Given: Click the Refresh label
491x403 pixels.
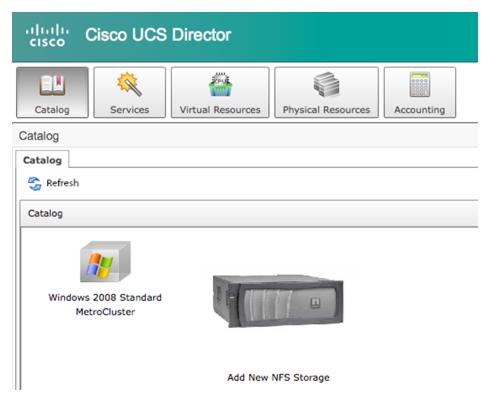Looking at the screenshot, I should [63, 183].
